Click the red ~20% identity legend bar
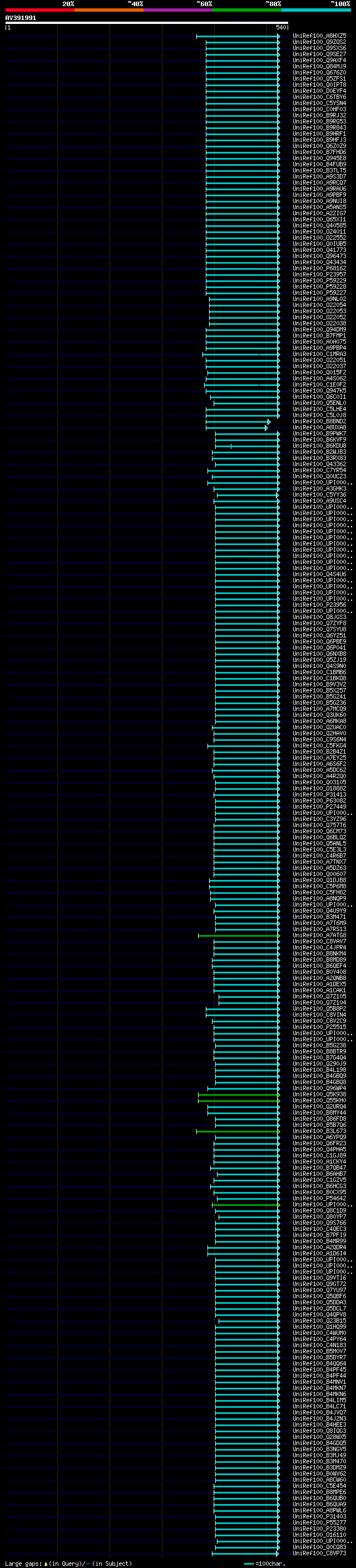 click(x=39, y=10)
